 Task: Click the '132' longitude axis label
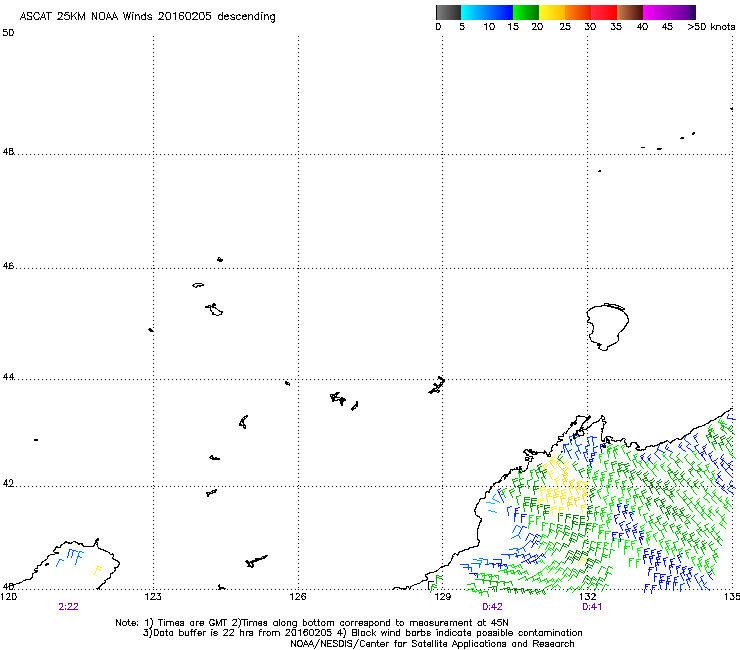click(x=588, y=597)
